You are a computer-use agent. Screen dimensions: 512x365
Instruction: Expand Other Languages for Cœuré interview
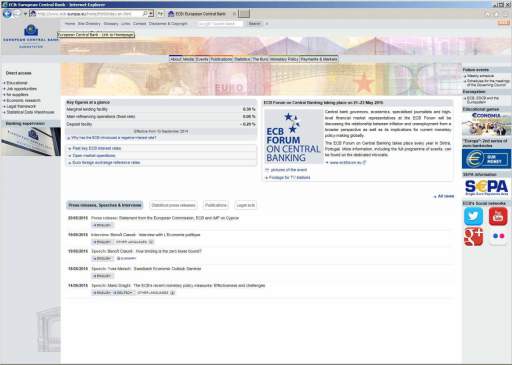(135, 242)
